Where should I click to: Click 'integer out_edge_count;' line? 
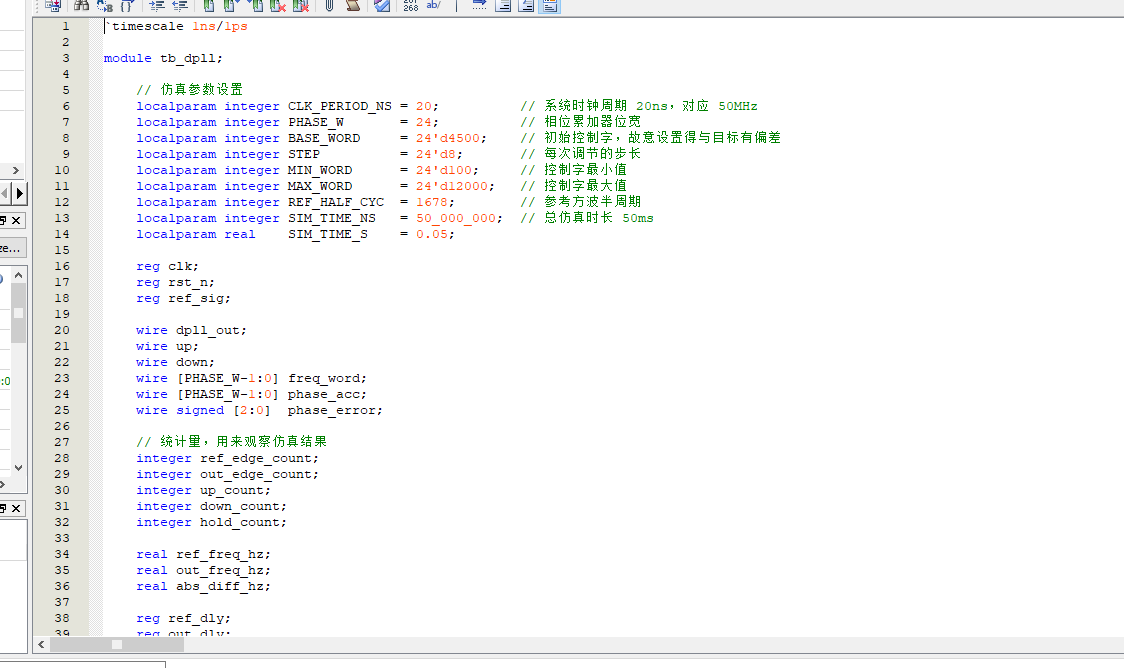click(x=227, y=474)
